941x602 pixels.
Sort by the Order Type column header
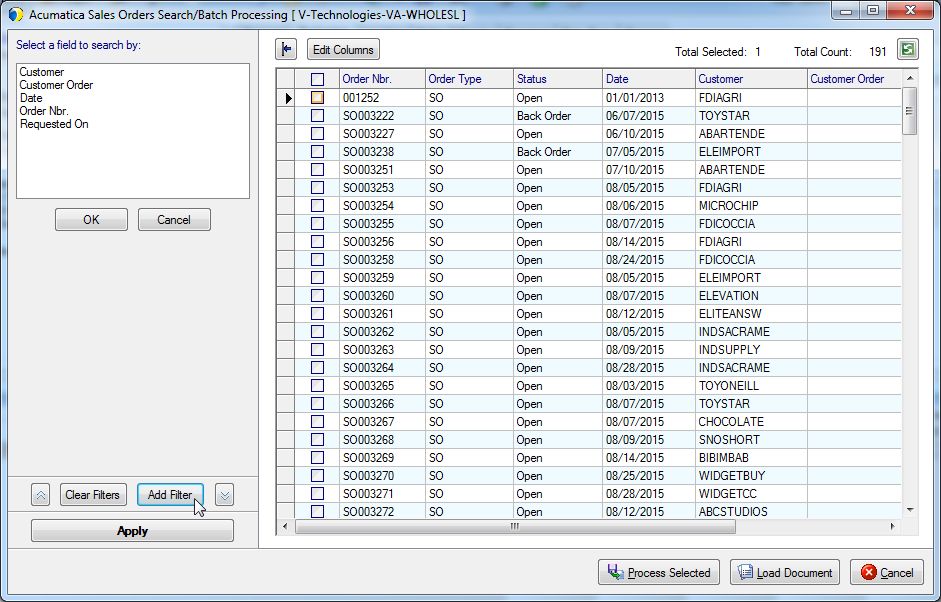click(x=469, y=79)
